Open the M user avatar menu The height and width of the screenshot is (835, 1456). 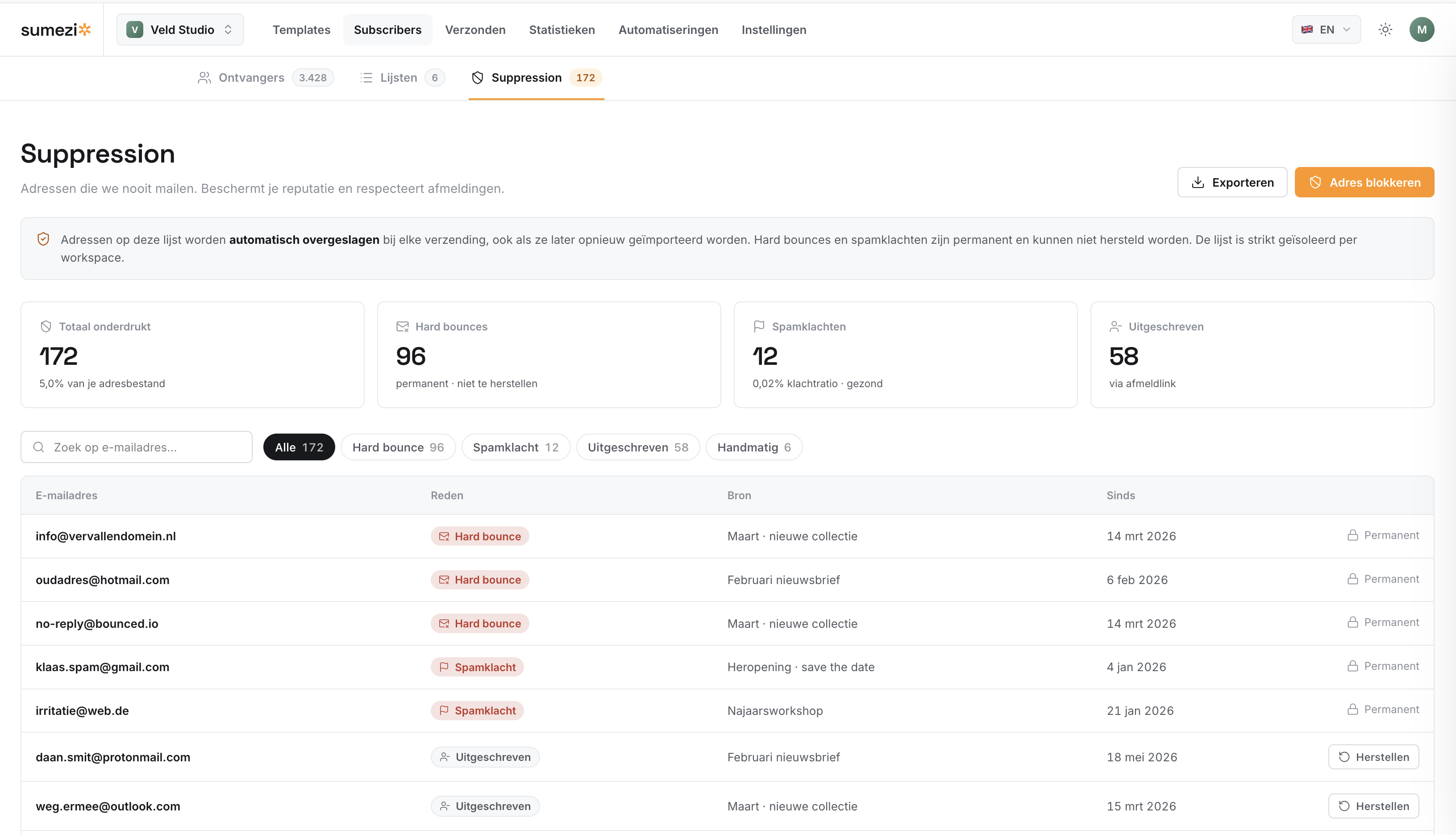(1421, 30)
